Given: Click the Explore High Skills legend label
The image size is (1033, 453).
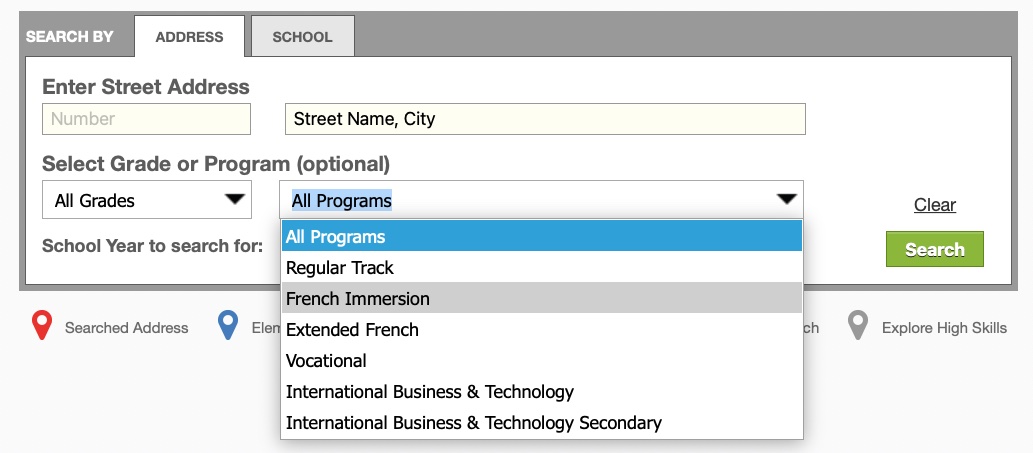Looking at the screenshot, I should (944, 327).
